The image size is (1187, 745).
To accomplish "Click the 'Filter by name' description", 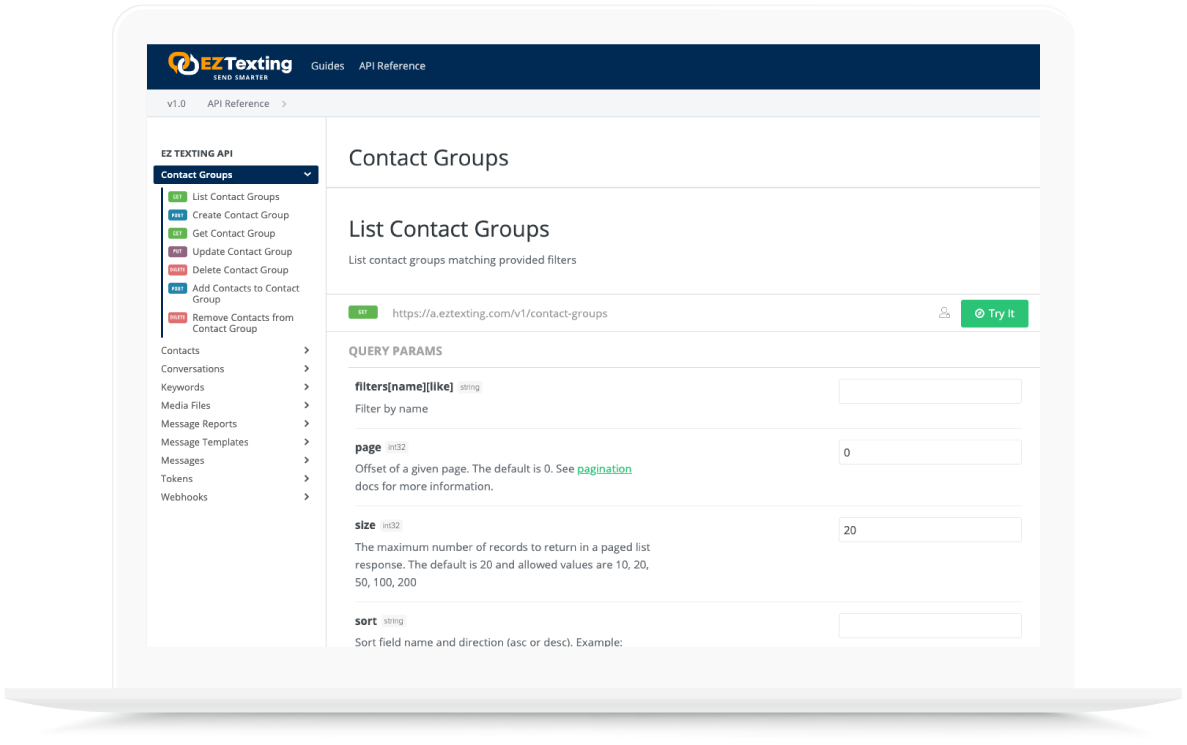I will 391,409.
